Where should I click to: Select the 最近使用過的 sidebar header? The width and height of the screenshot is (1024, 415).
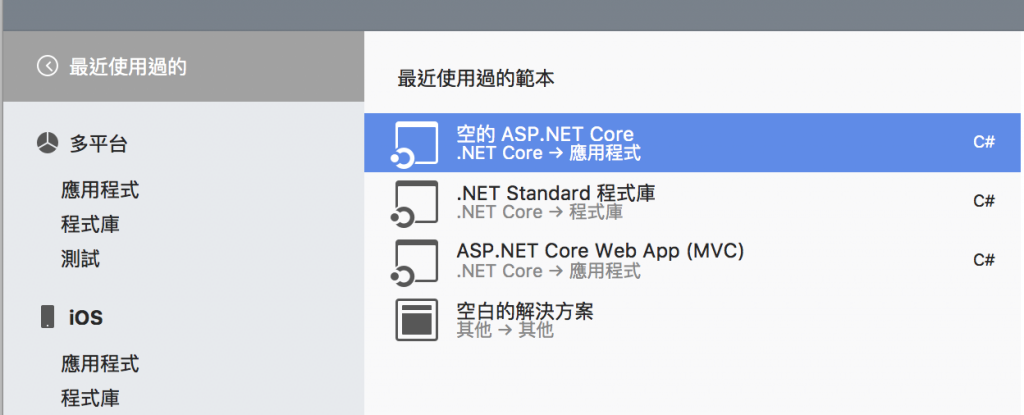[x=184, y=66]
